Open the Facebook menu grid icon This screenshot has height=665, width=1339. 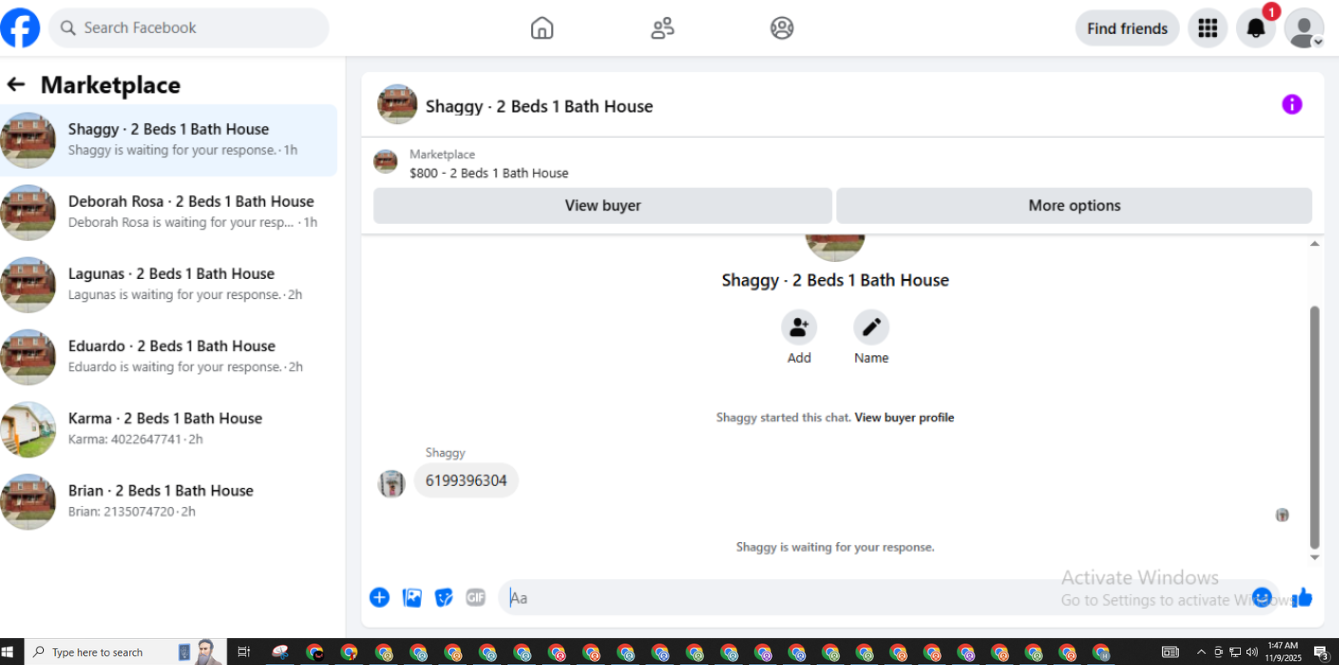click(x=1207, y=28)
